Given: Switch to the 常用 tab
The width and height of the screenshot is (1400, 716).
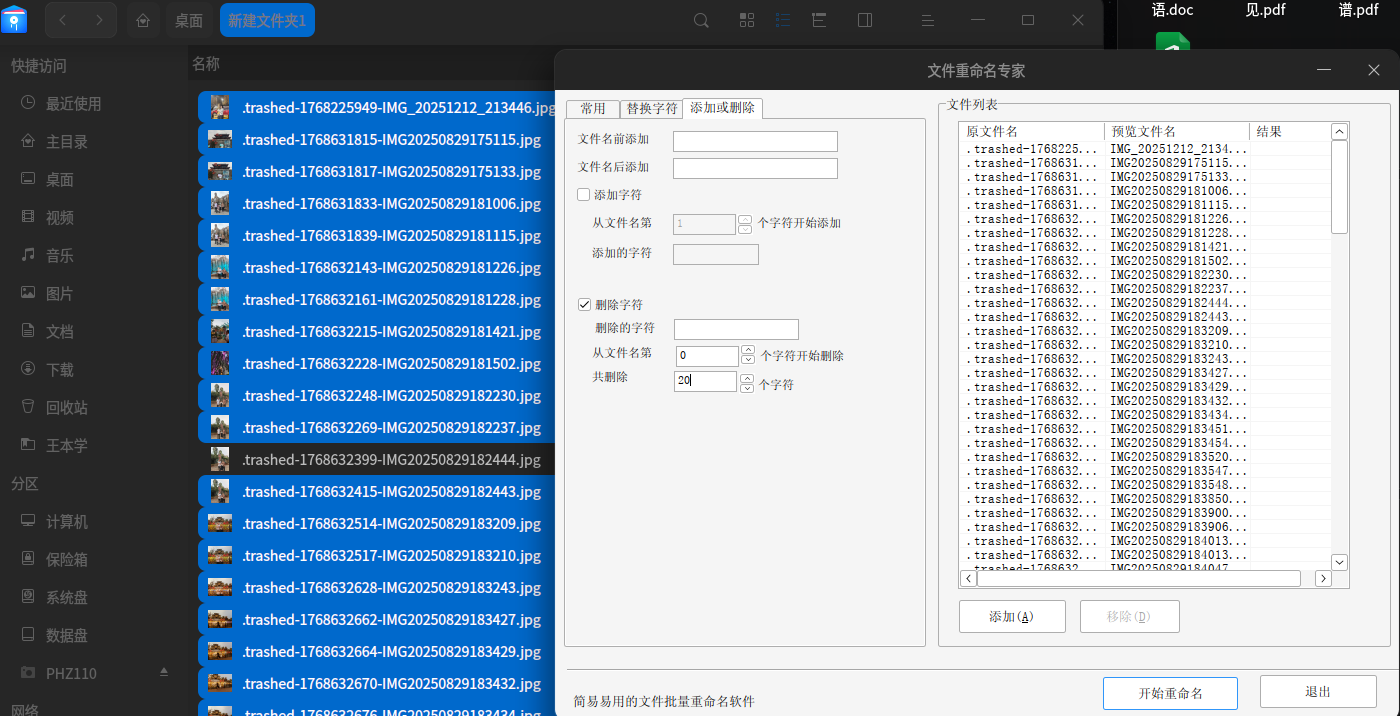Looking at the screenshot, I should 593,109.
